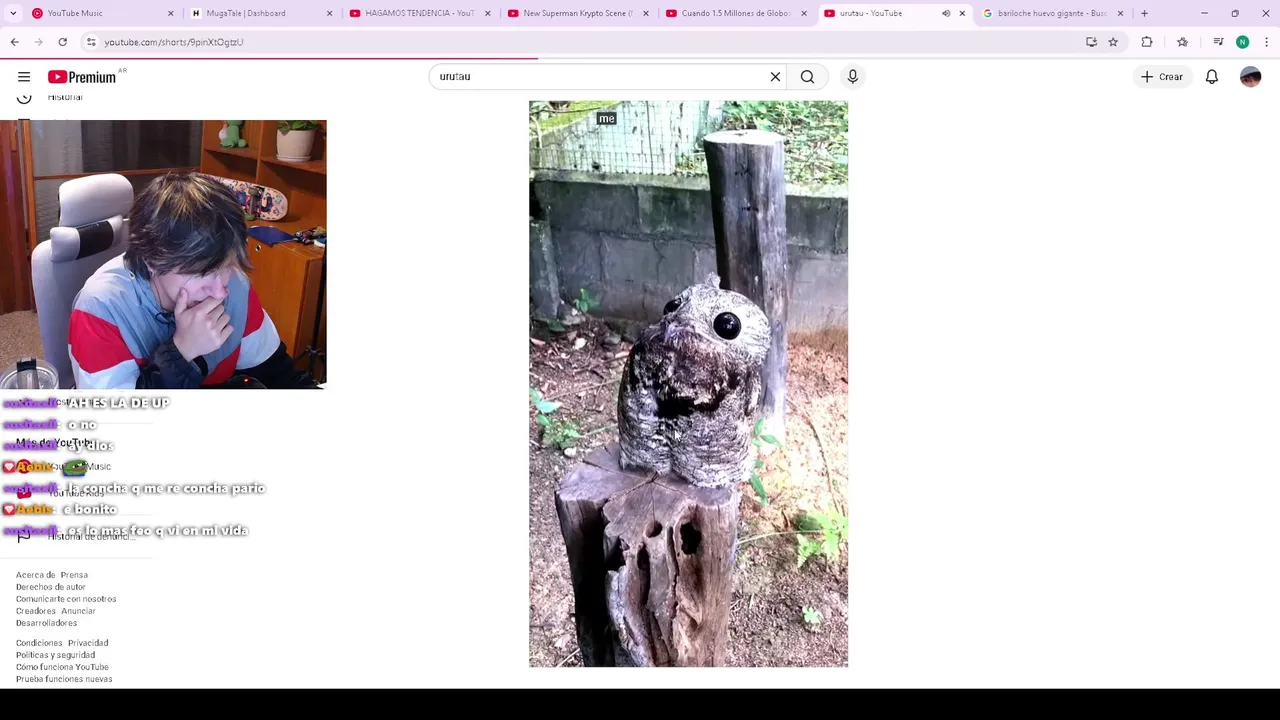1280x720 pixels.
Task: Open the Historial sidebar item
Action: (x=65, y=97)
